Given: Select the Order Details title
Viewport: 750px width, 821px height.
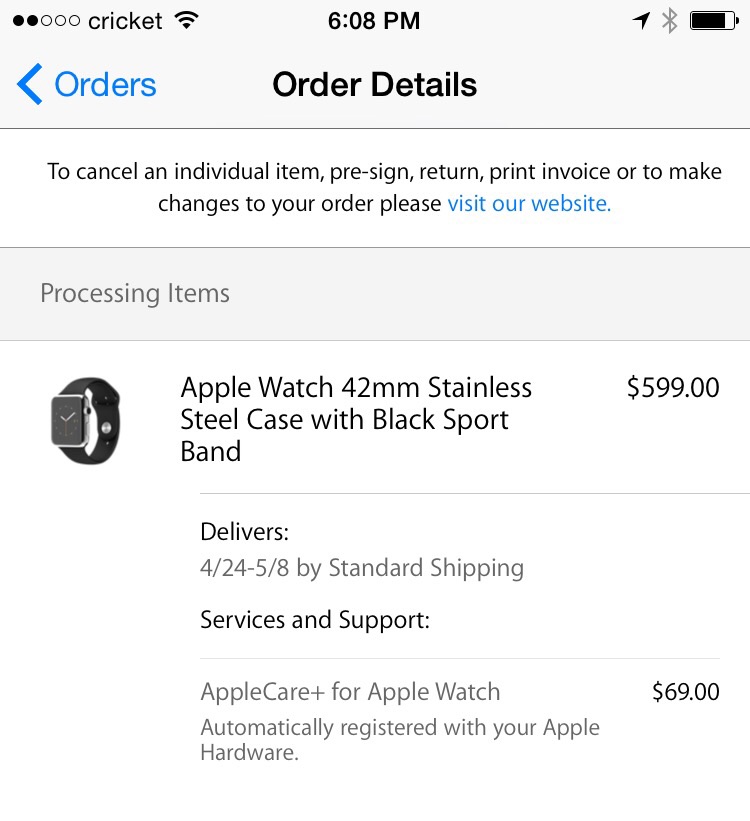Looking at the screenshot, I should click(375, 85).
